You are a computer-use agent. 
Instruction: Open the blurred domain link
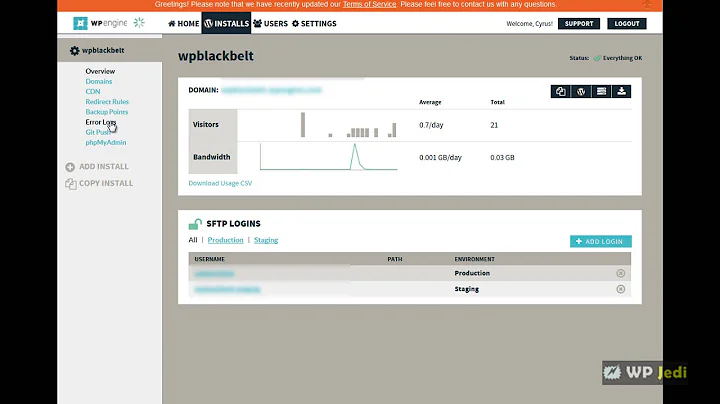(271, 90)
